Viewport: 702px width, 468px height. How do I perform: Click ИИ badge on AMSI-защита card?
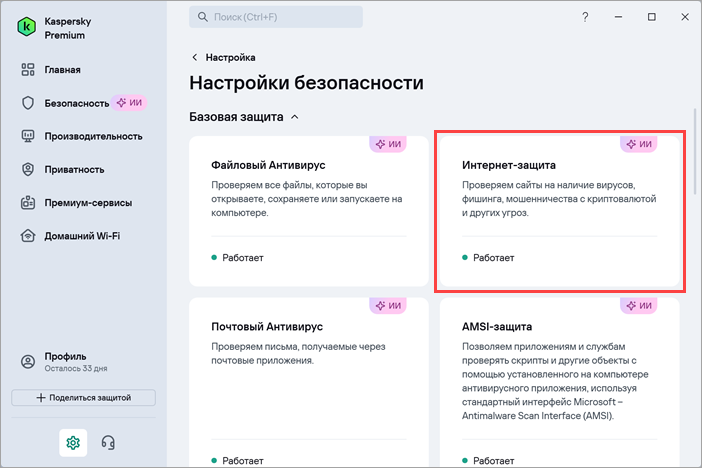639,305
